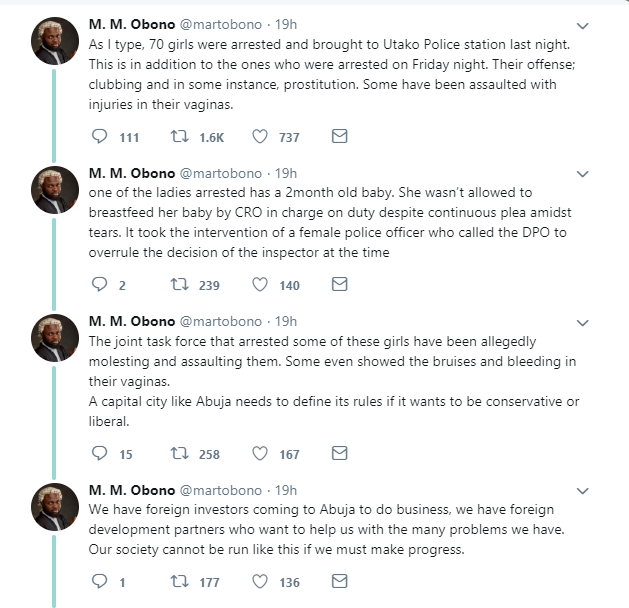Open the profile avatar of the second tweet
This screenshot has height=608, width=629.
(55, 190)
